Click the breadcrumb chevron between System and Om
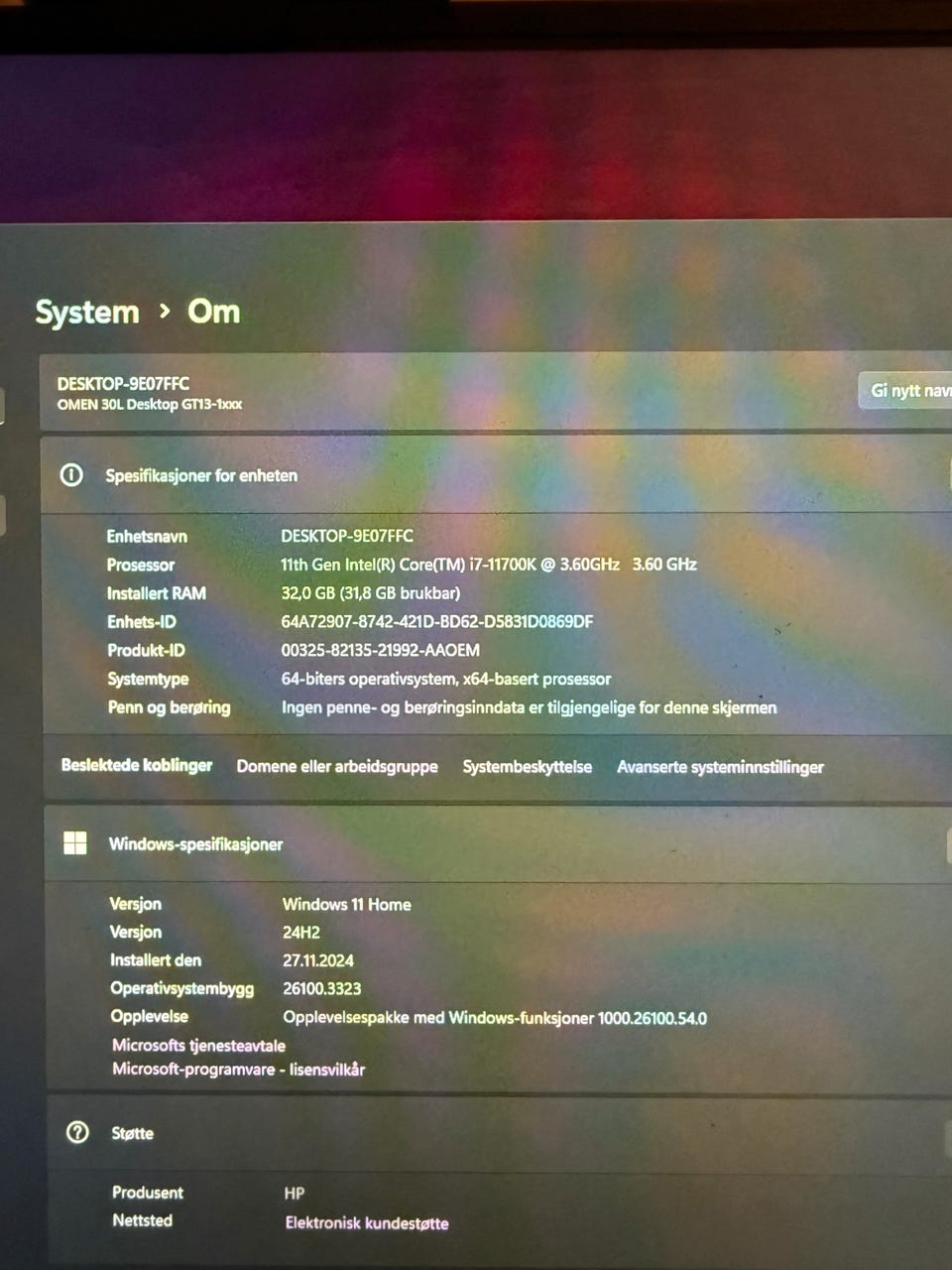The width and height of the screenshot is (952, 1270). [x=165, y=312]
